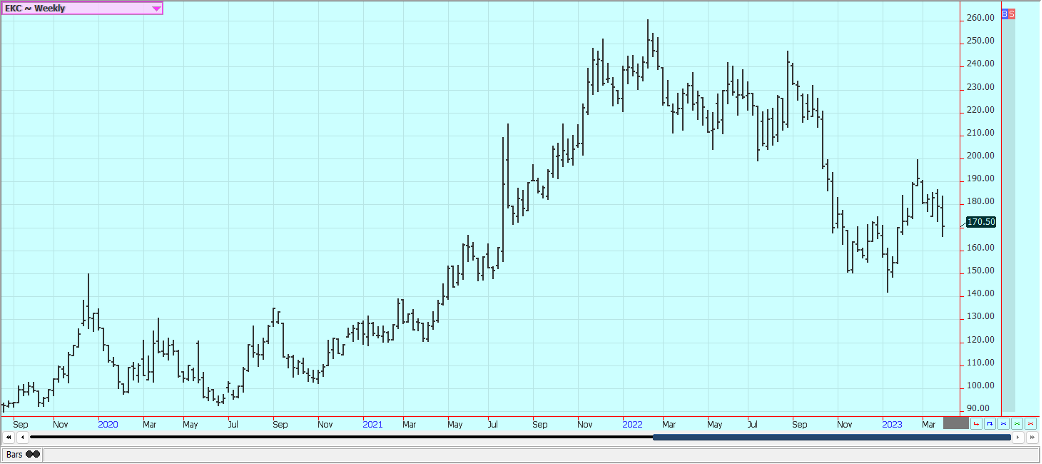The width and height of the screenshot is (1042, 464).
Task: Click the red X icon in bottom toolbar
Action: click(x=1031, y=424)
